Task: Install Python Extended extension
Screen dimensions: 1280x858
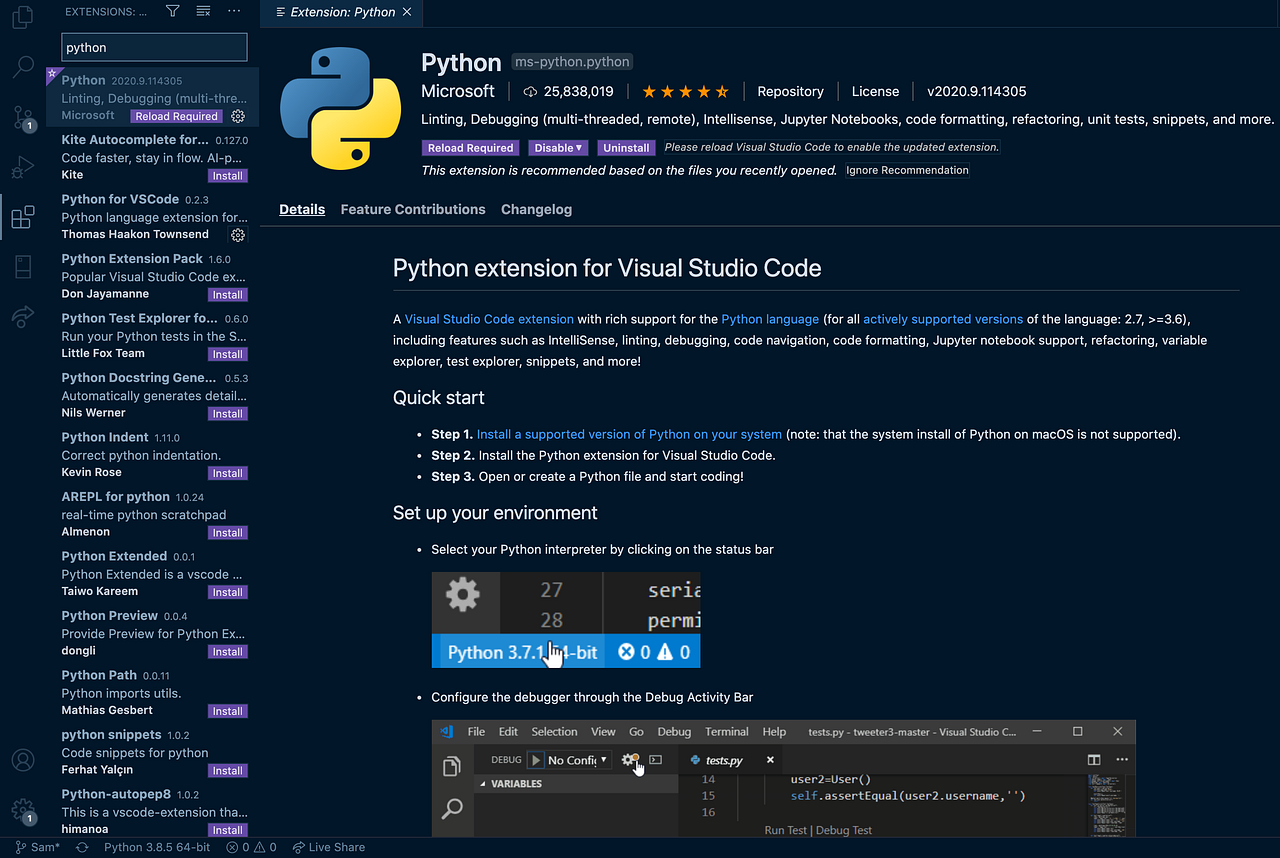Action: click(x=228, y=592)
